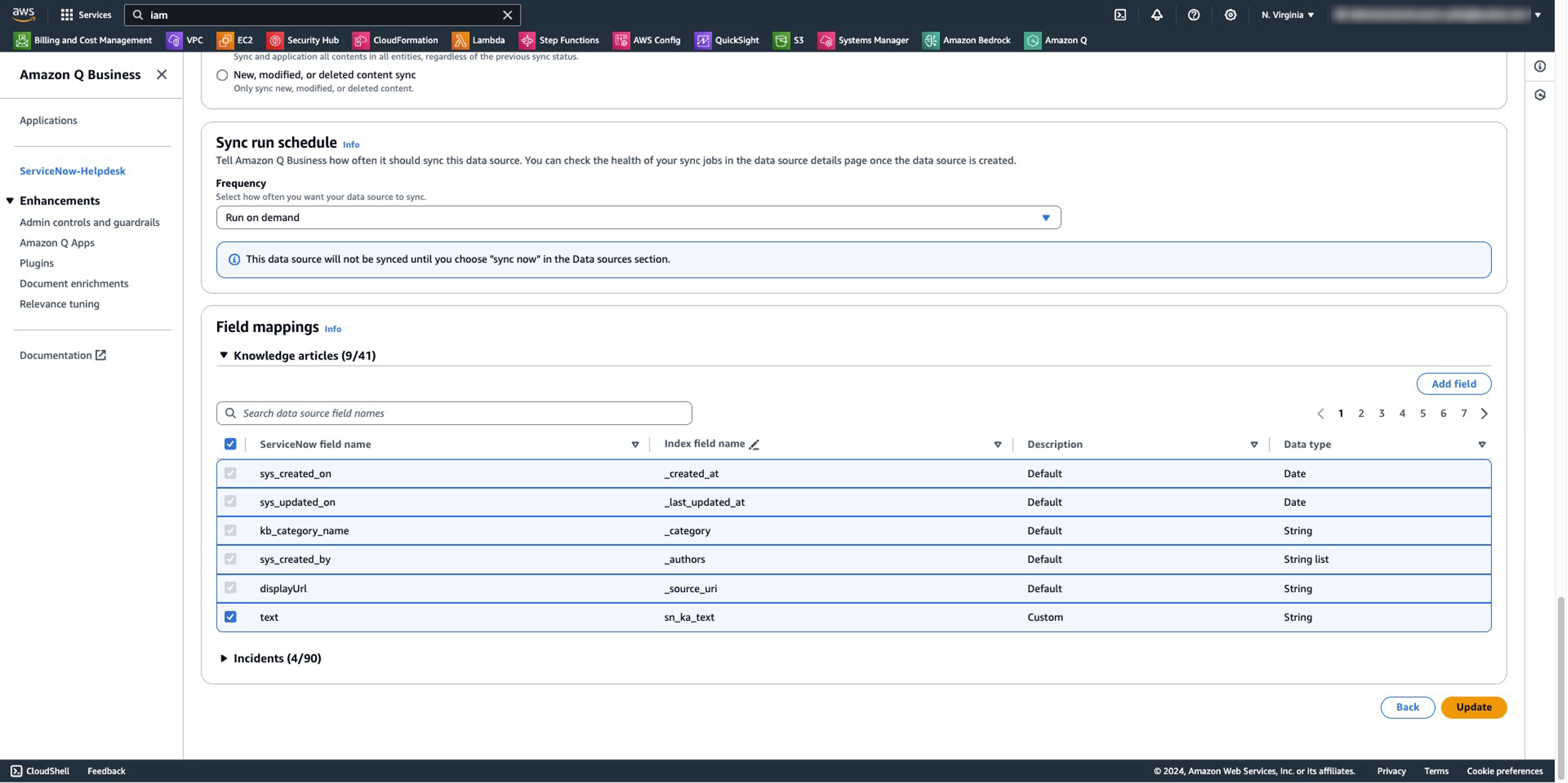Toggle select-all checkbox in table header
This screenshot has width=1568, height=783.
(x=230, y=444)
